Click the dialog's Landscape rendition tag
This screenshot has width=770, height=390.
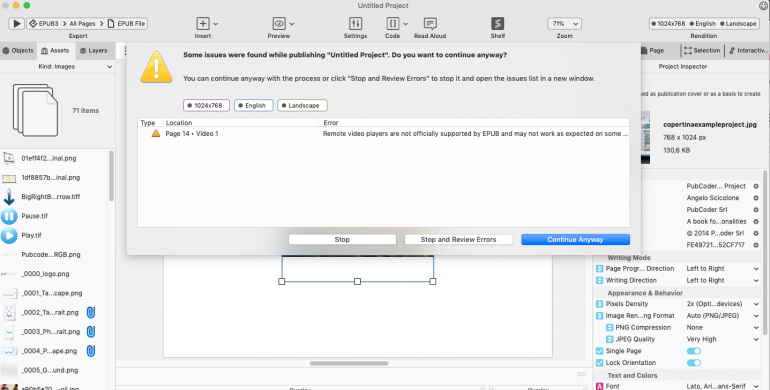tap(302, 106)
